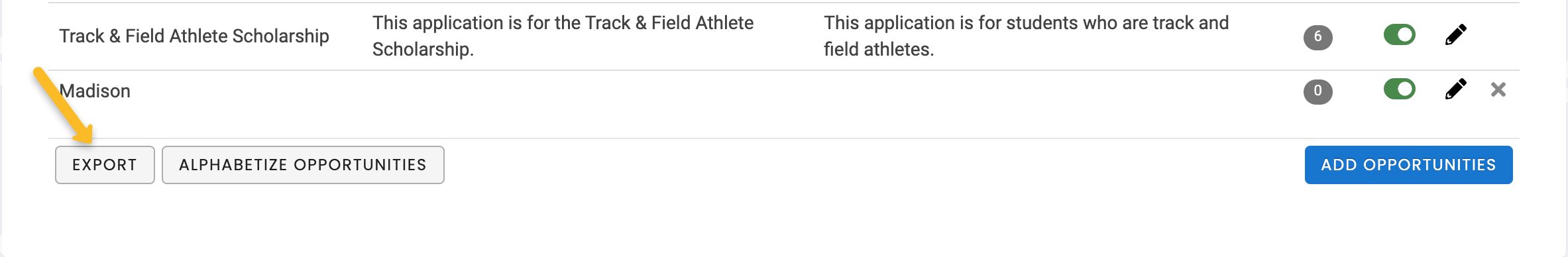Click the "students who are track and field athletes" text
Screen dimensions: 1568x257
(1026, 36)
